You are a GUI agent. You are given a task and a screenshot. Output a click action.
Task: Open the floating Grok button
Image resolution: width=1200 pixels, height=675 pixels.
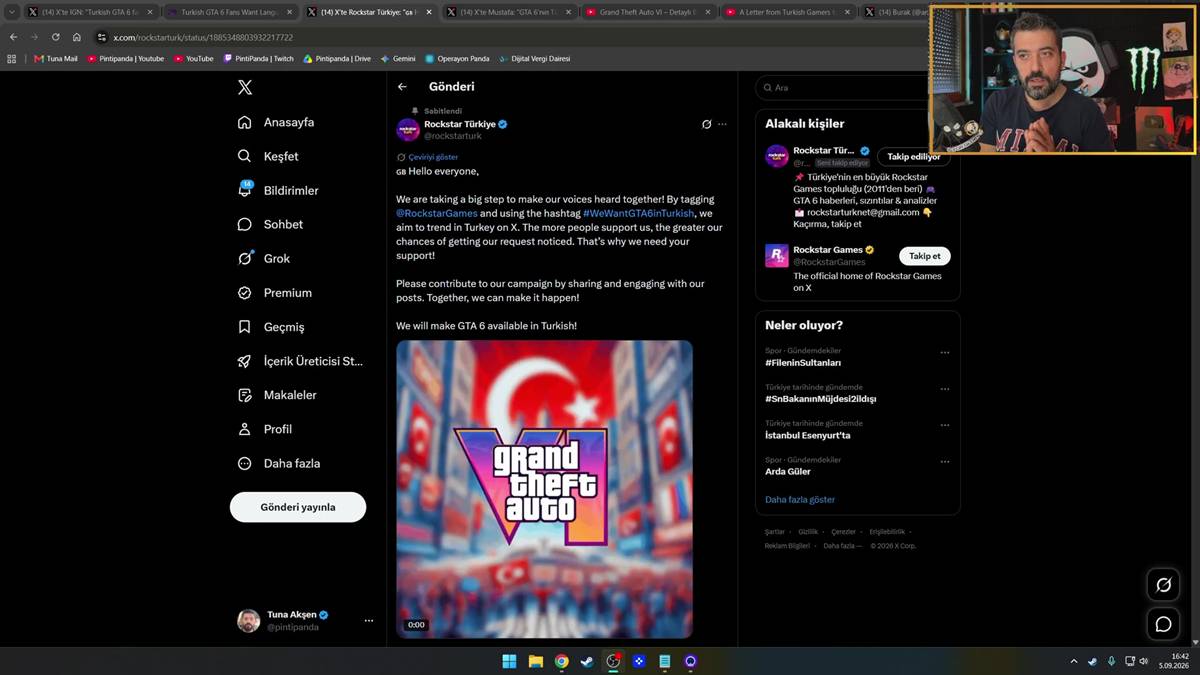(1163, 585)
